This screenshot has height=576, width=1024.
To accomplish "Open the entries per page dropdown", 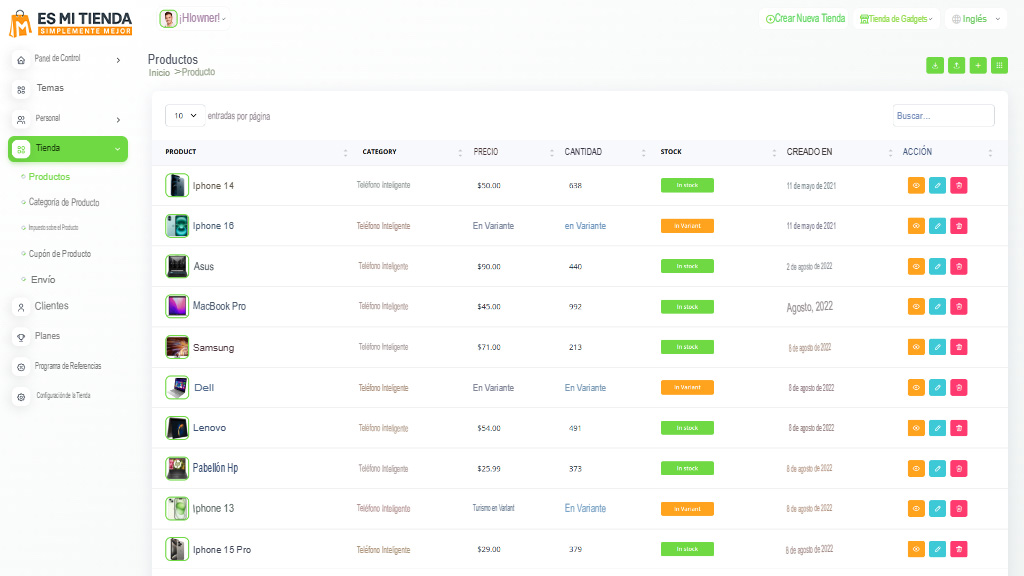I will pos(185,116).
